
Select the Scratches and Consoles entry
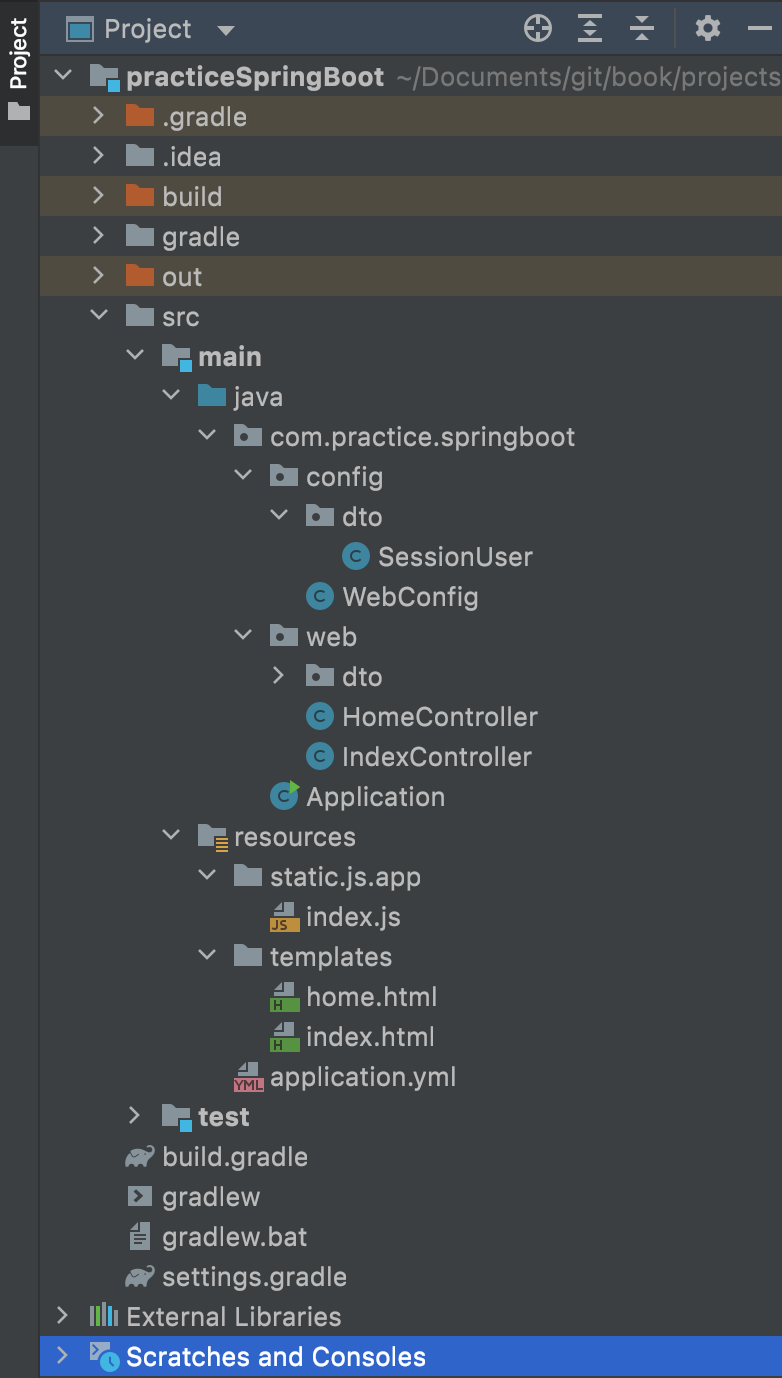point(275,1356)
